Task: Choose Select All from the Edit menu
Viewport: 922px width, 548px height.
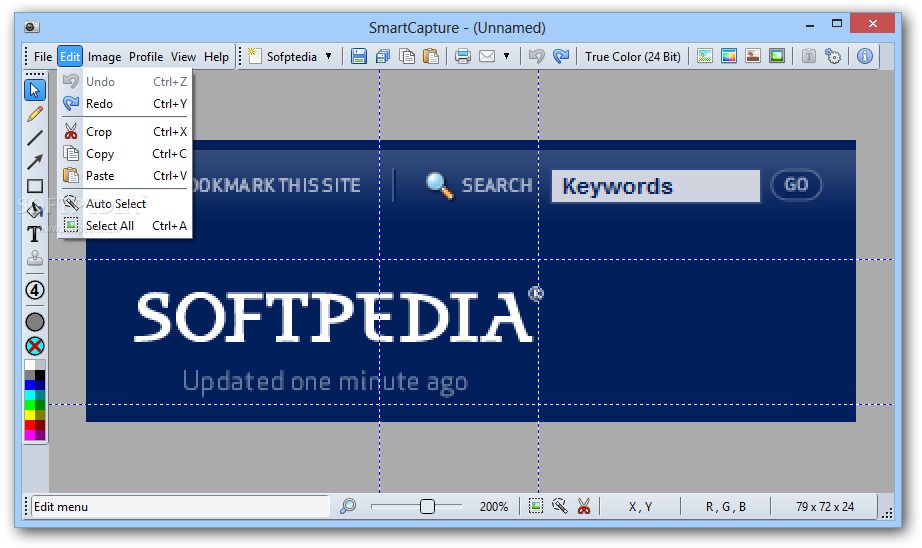Action: [125, 226]
